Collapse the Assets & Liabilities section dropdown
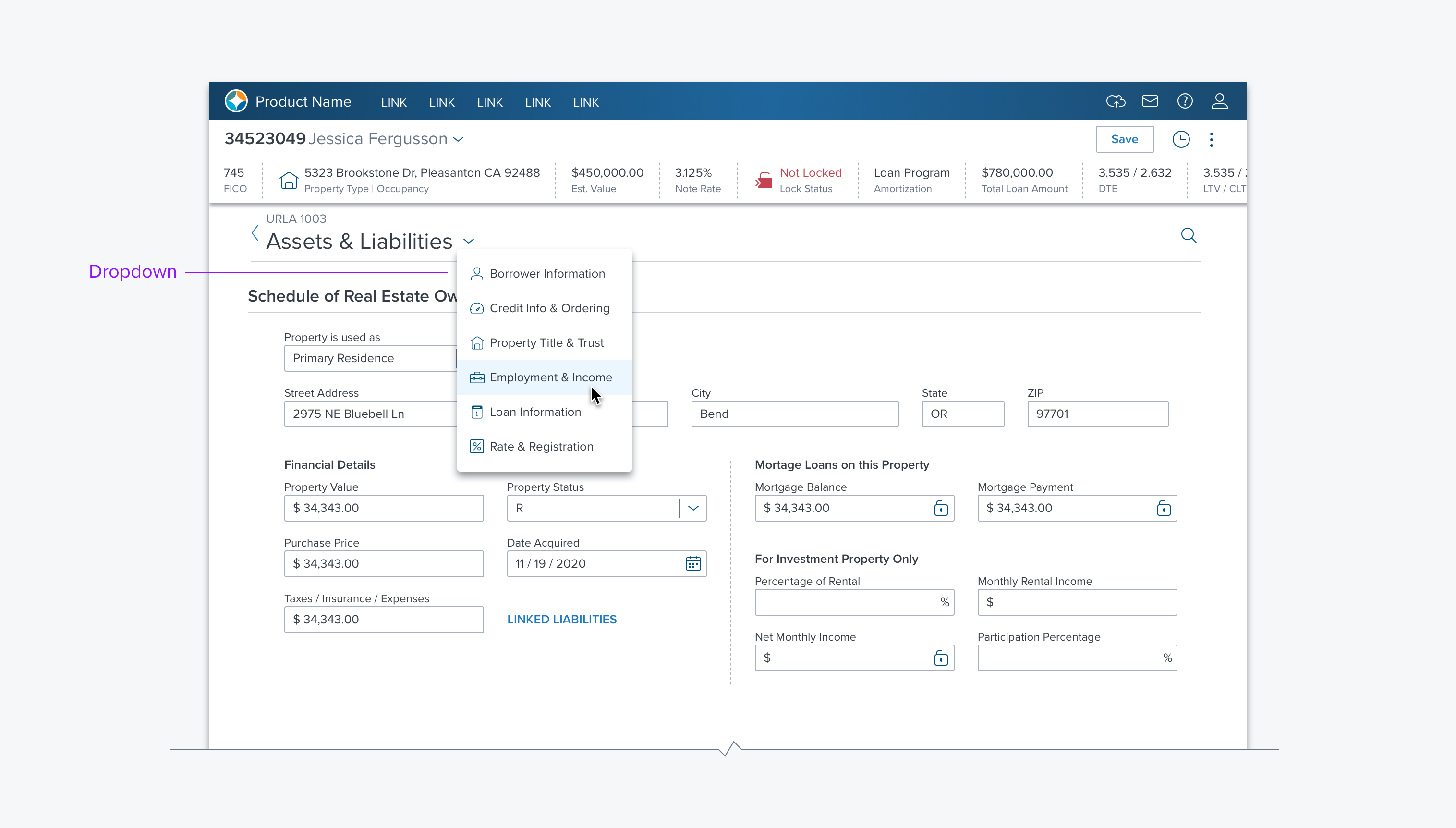1456x828 pixels. coord(469,241)
